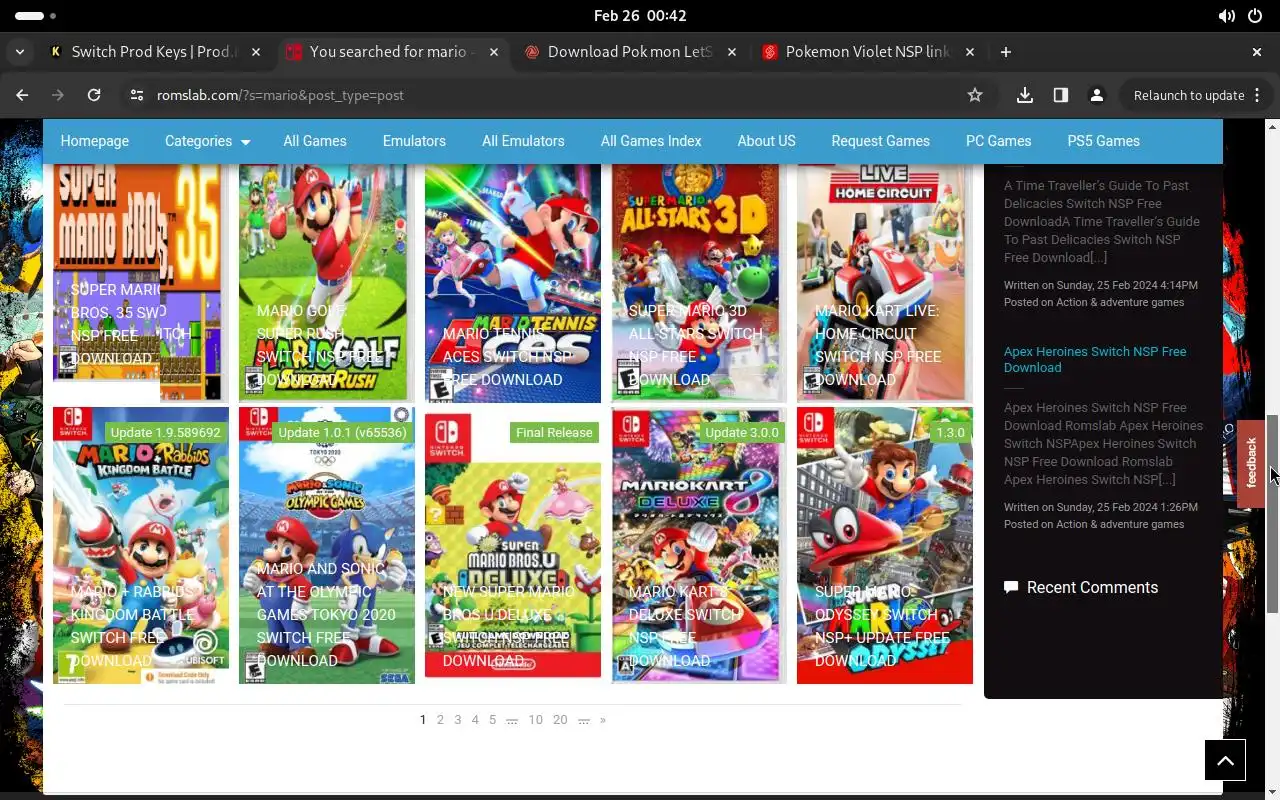Click the 'Update 1.0.1 (v65536)' badge
Screen dimensions: 1280x800
(342, 433)
